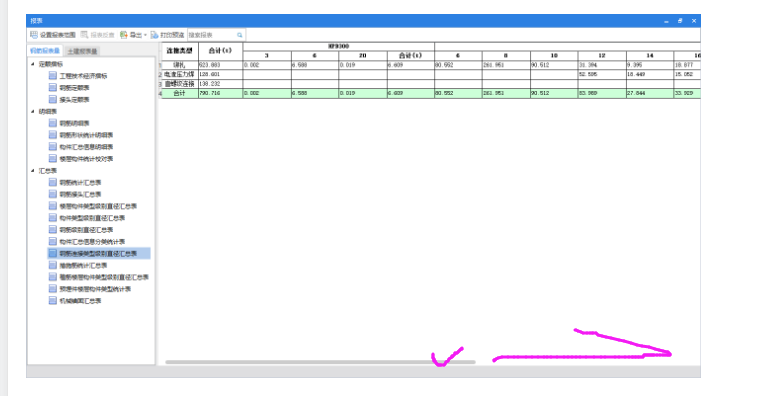Click the 导出 export icon
This screenshot has width=759, height=396.
(x=123, y=35)
